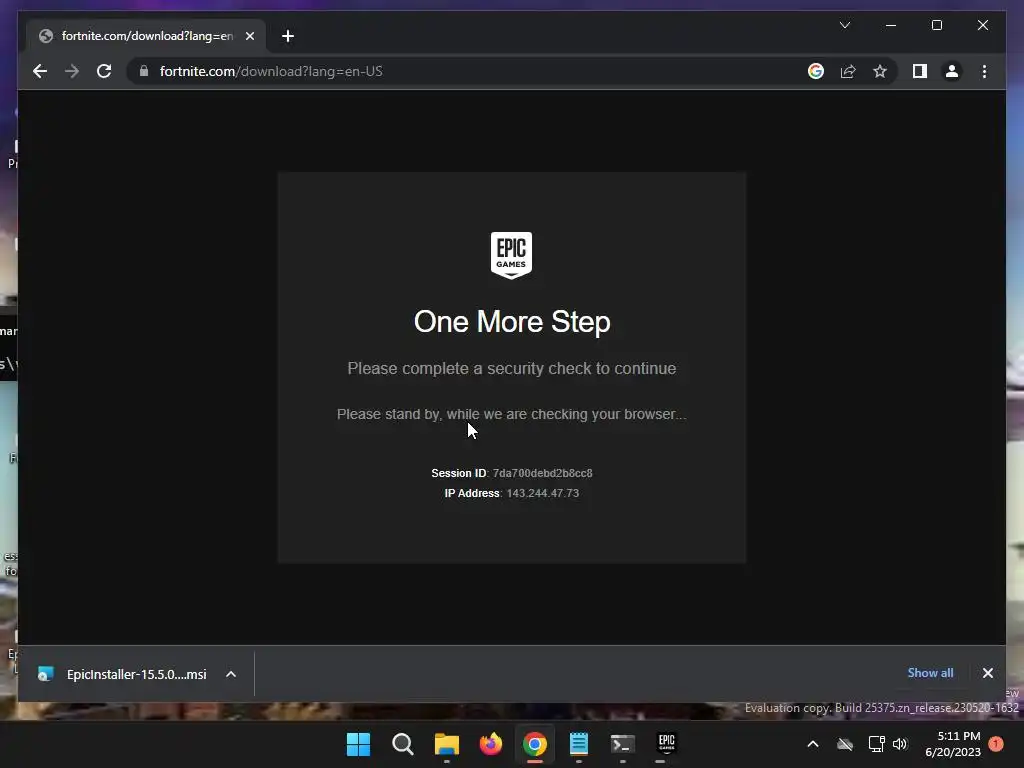
Task: Launch Firefox from taskbar
Action: [x=490, y=744]
